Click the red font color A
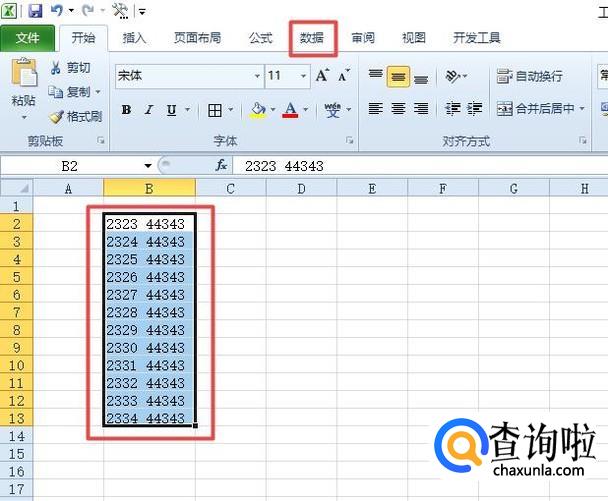Image resolution: width=608 pixels, height=501 pixels. coord(290,110)
